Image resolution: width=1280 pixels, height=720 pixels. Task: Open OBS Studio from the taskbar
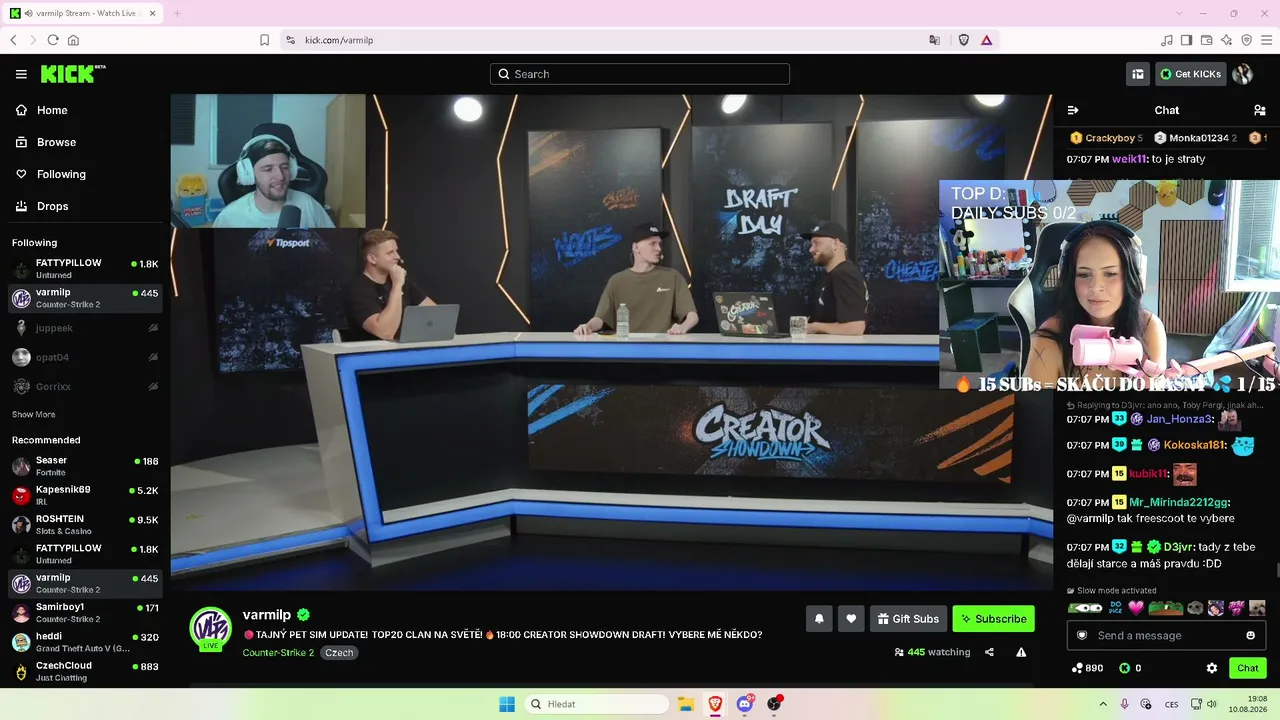tap(774, 704)
